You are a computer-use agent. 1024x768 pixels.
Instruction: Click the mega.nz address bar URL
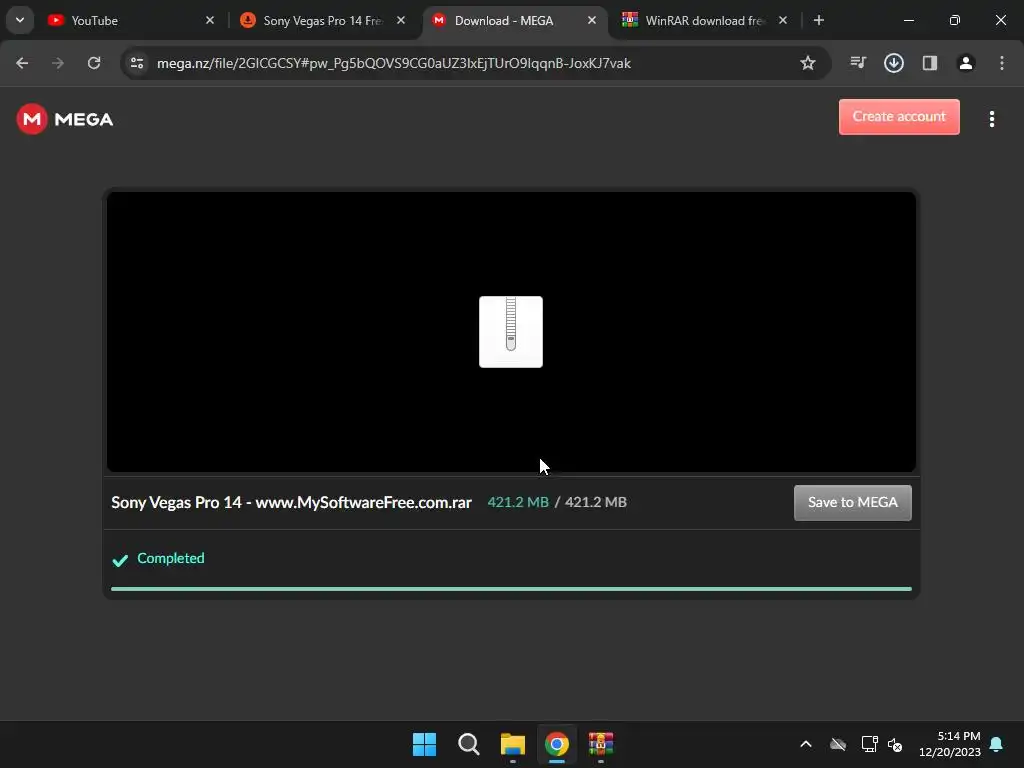pos(394,63)
